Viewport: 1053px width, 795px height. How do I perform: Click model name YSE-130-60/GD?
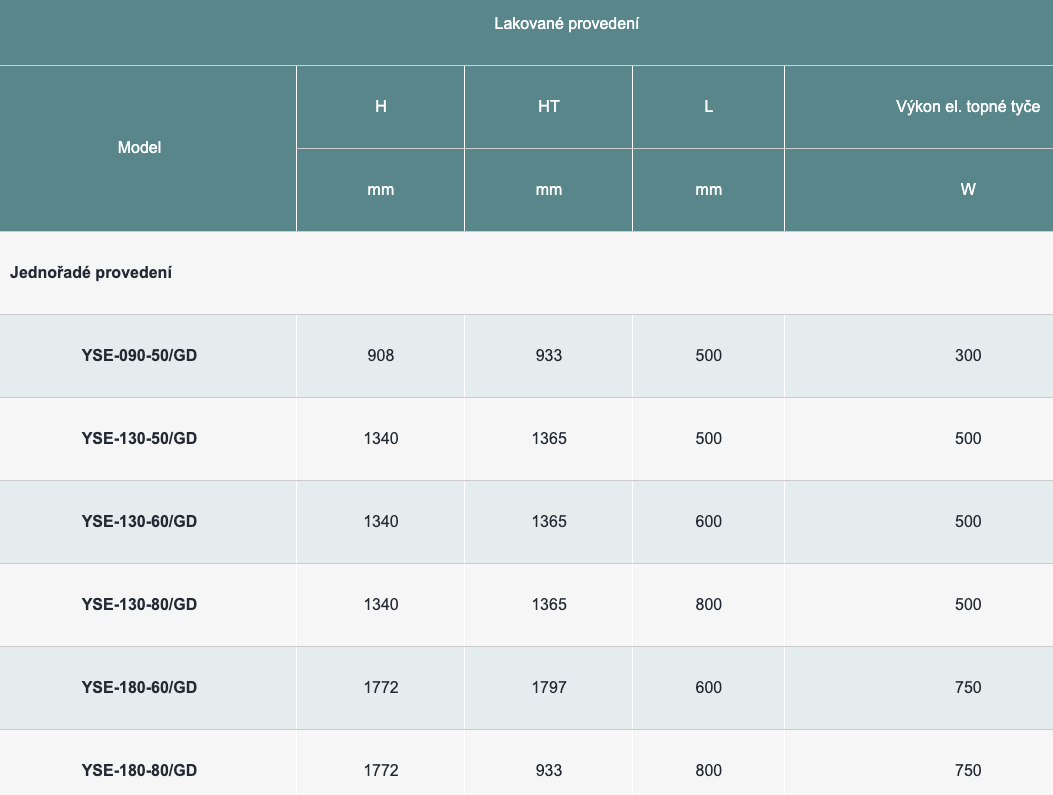(x=139, y=522)
